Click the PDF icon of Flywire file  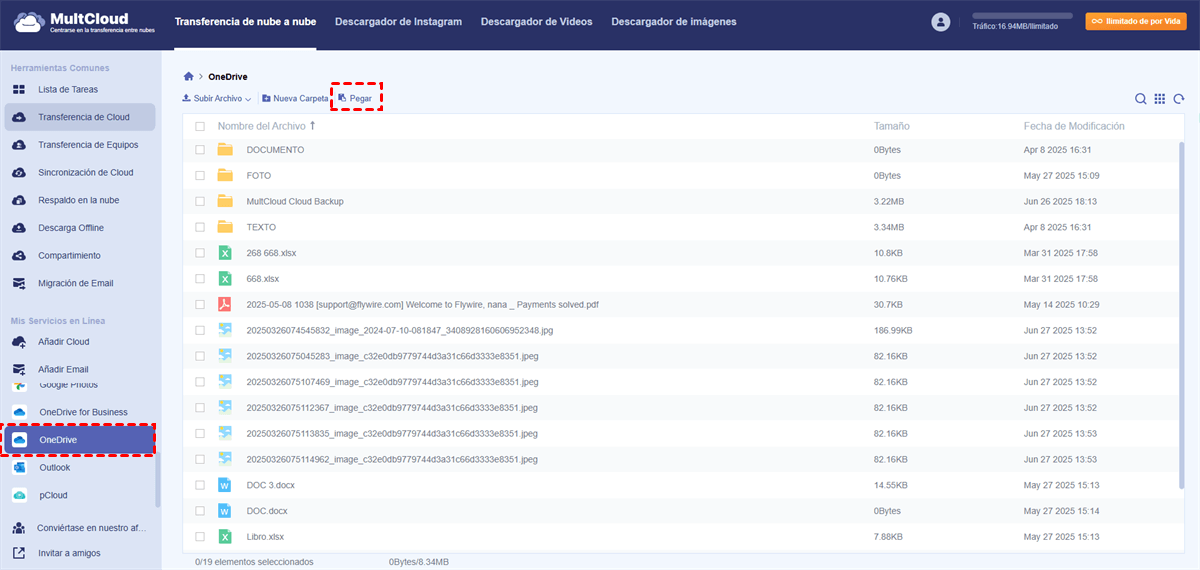tap(225, 304)
